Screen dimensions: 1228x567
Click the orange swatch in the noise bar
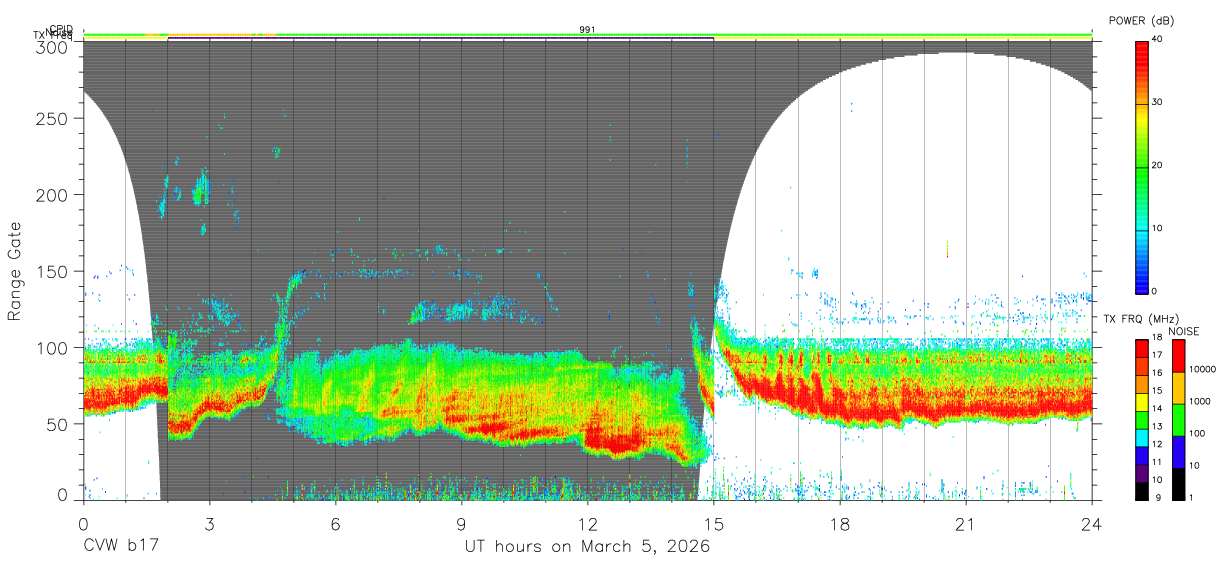point(1177,388)
